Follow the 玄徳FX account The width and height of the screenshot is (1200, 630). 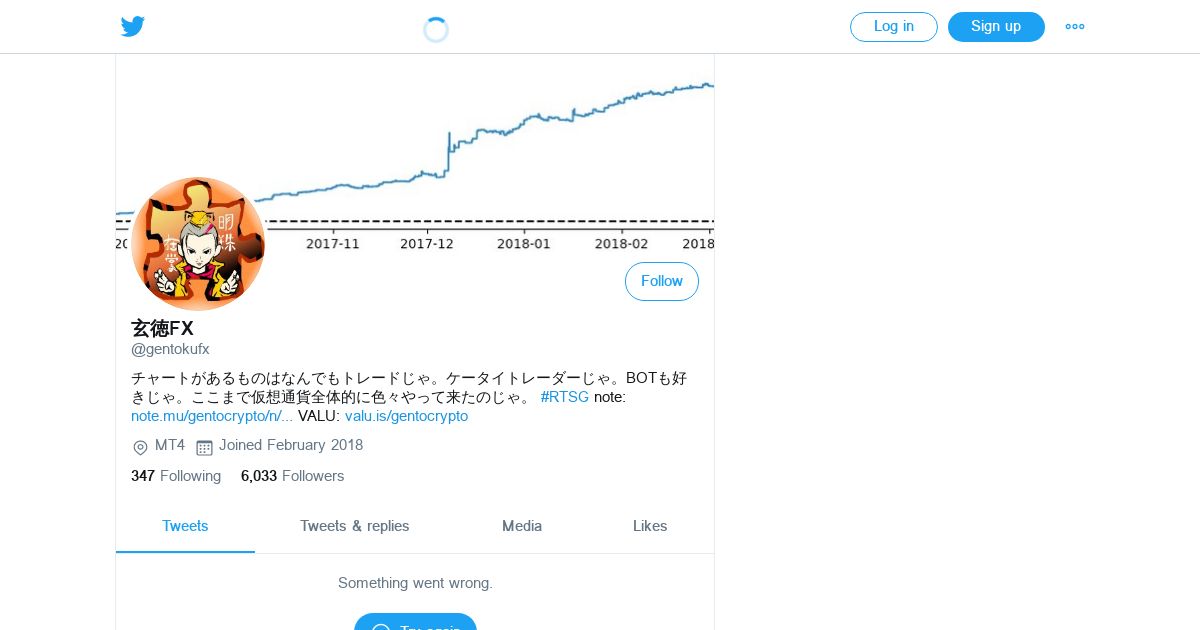pos(661,282)
